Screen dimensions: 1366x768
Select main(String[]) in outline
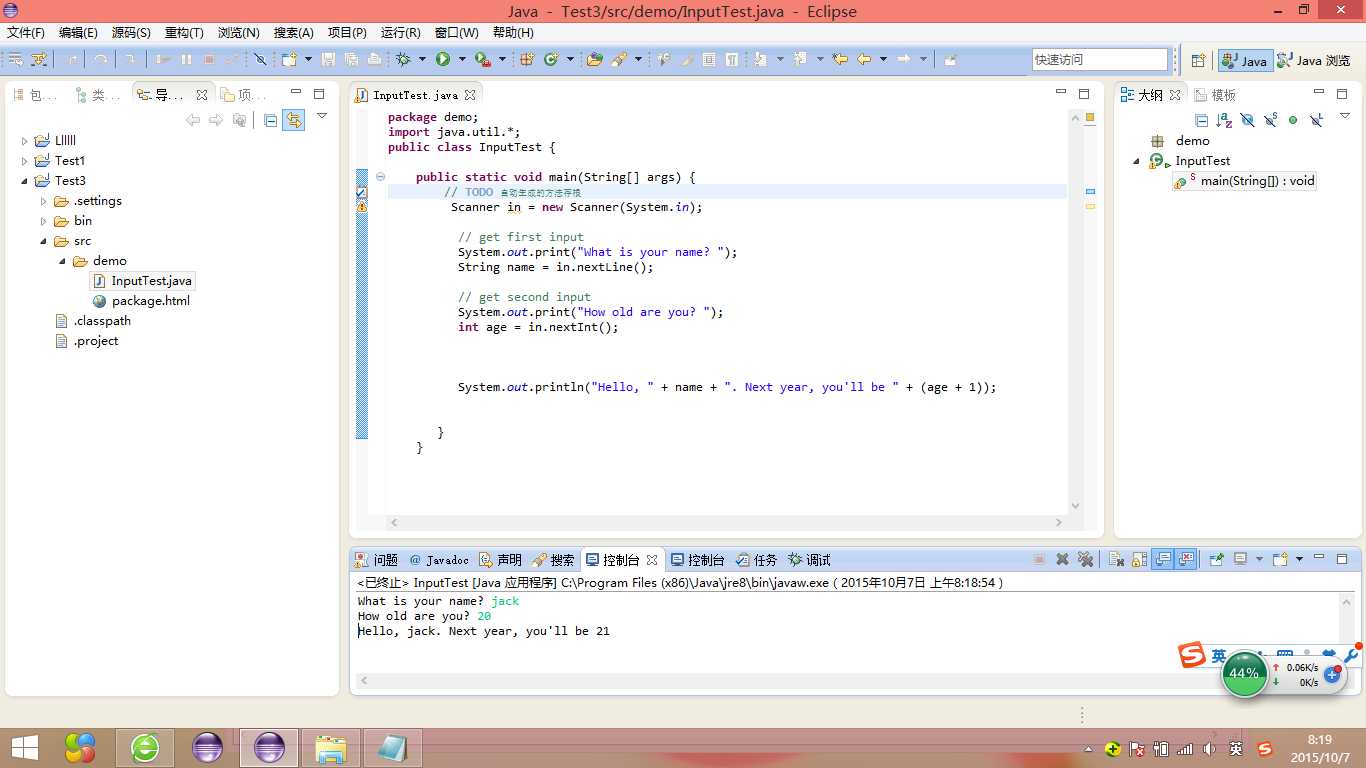click(1246, 181)
